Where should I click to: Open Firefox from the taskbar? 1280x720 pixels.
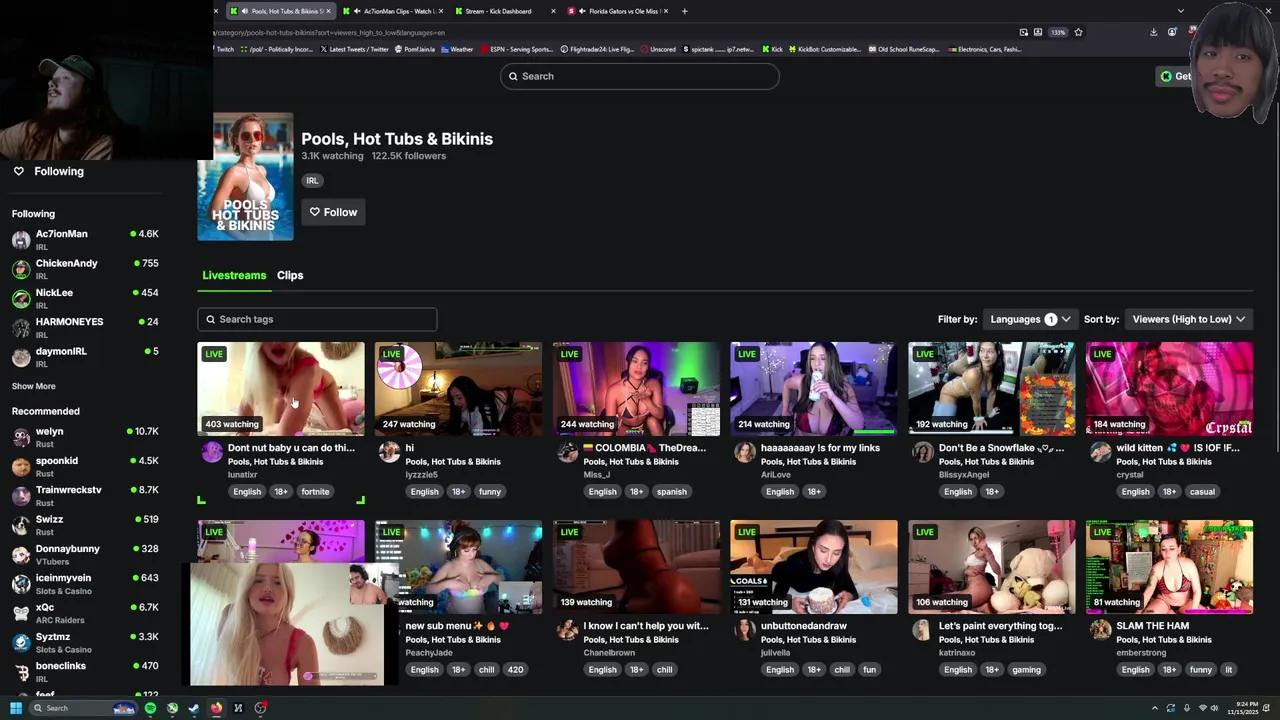[216, 708]
